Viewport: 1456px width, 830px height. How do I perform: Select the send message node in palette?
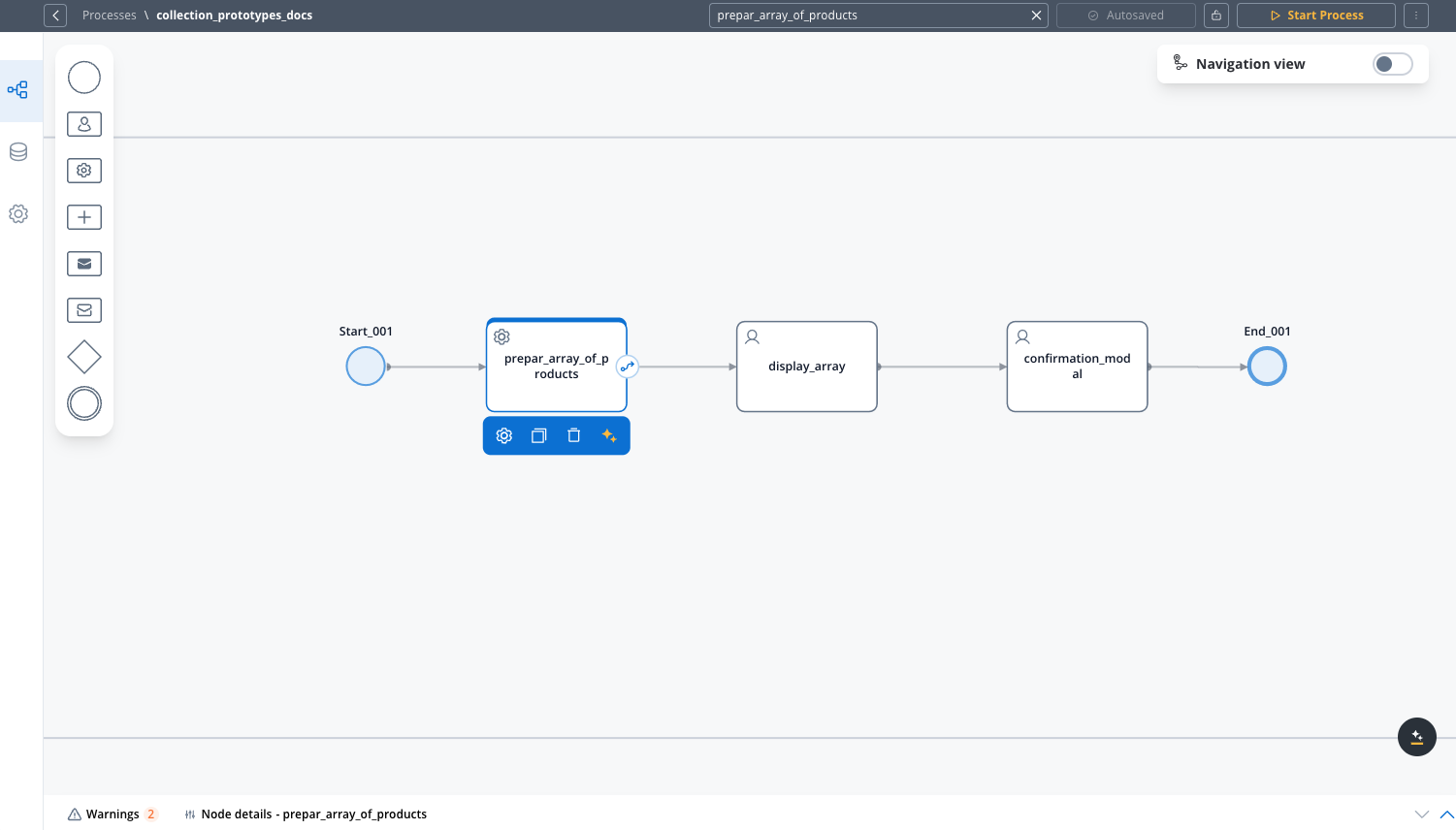[x=84, y=264]
